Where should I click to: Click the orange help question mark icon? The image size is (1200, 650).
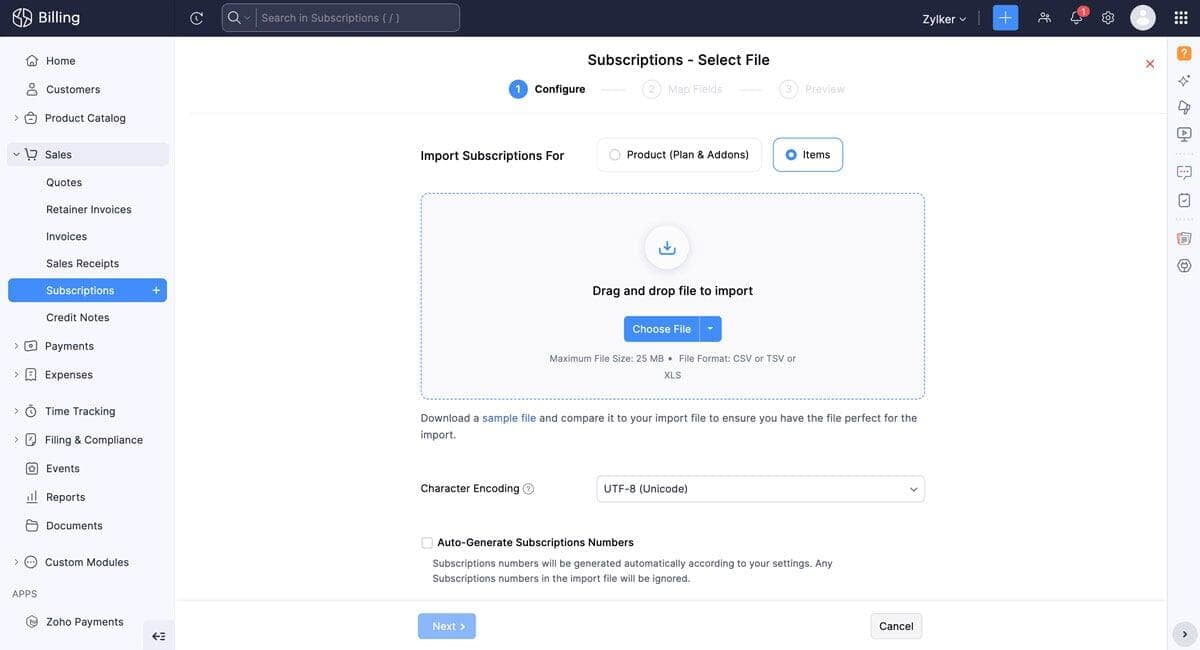(1184, 53)
